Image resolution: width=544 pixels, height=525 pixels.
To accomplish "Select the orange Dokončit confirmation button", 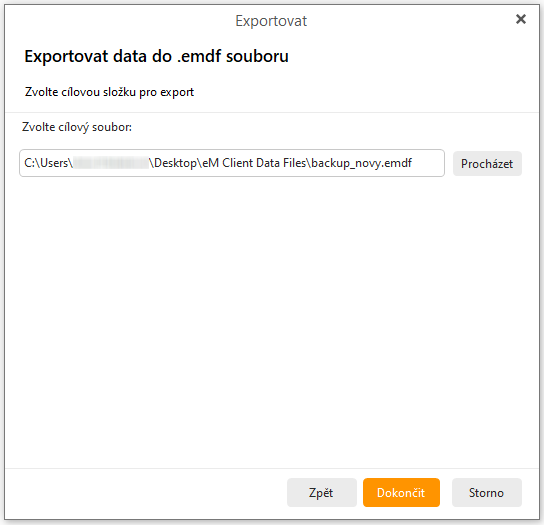I will (x=401, y=492).
